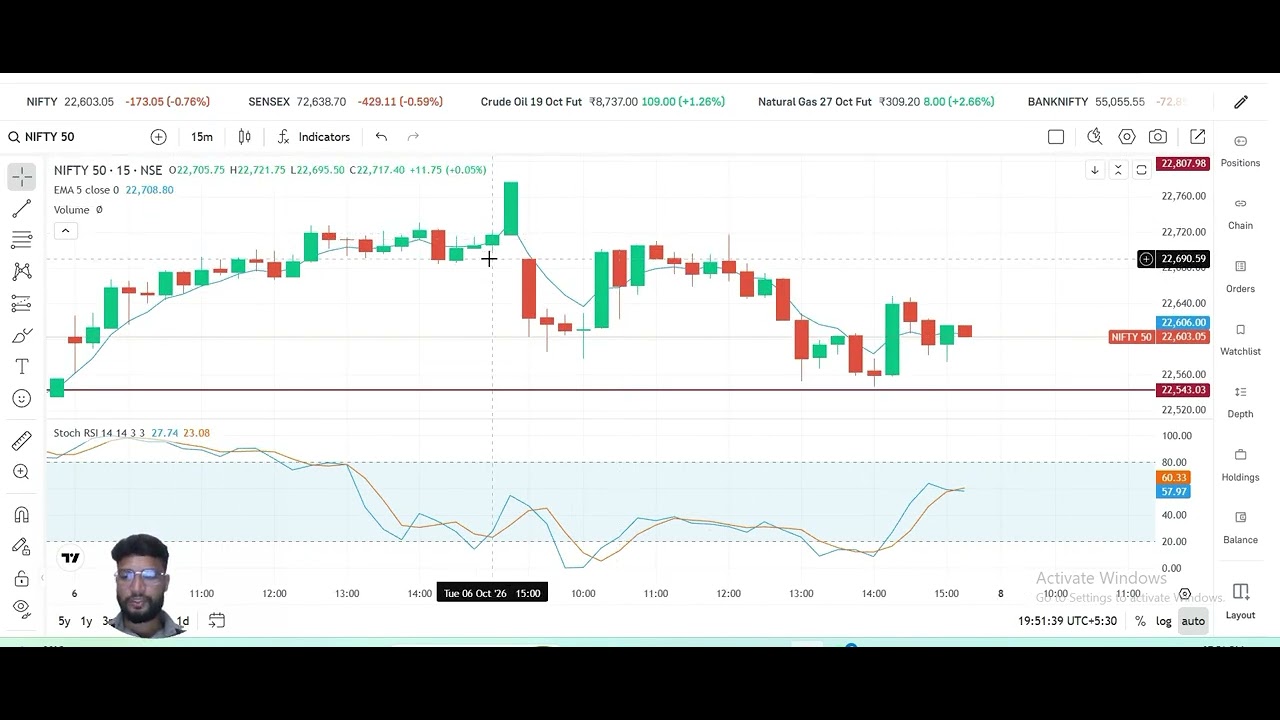The image size is (1280, 720).
Task: Set chart range to 1y
Action: tap(86, 621)
